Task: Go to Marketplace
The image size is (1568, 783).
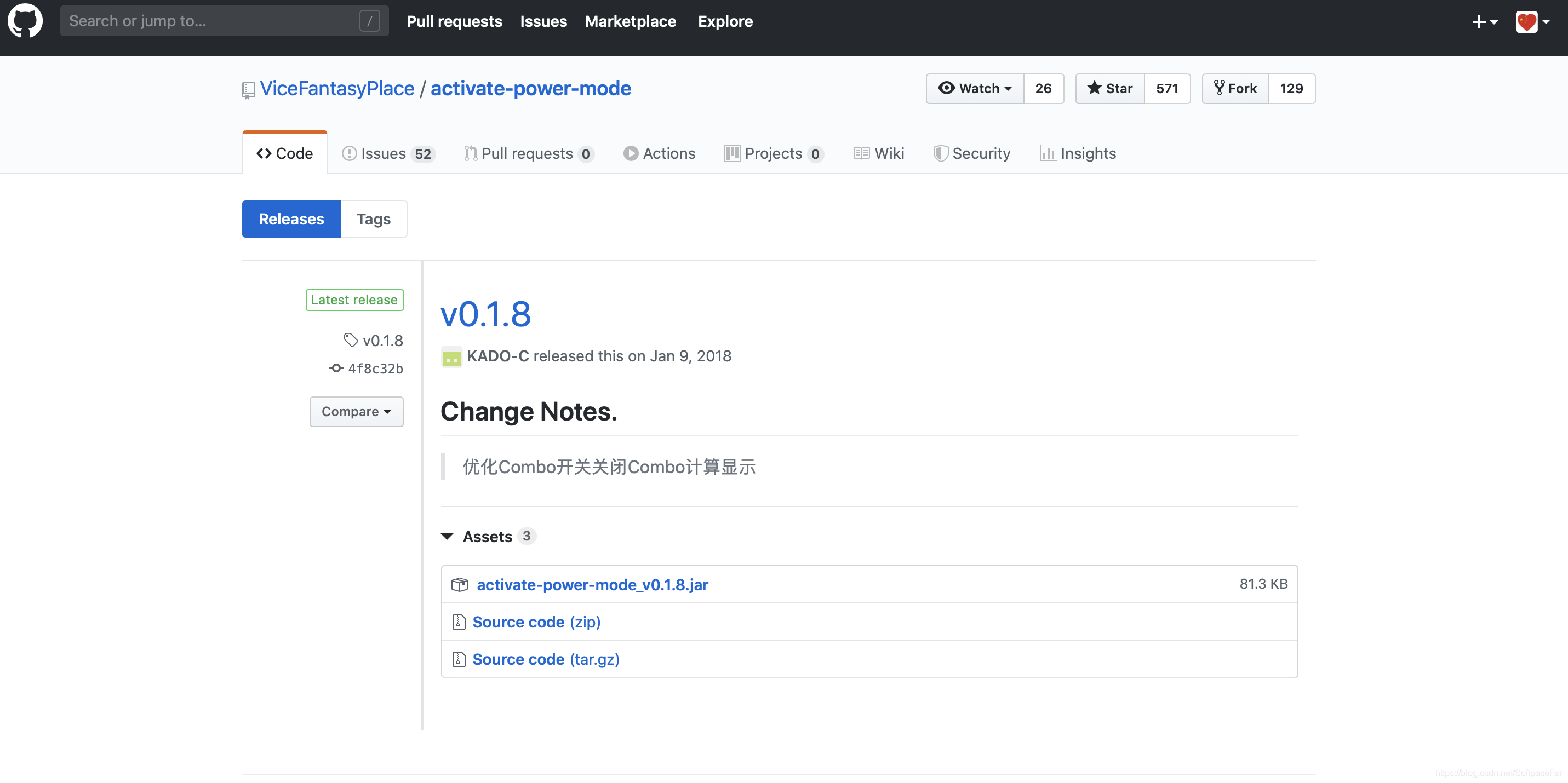Action: (x=630, y=21)
